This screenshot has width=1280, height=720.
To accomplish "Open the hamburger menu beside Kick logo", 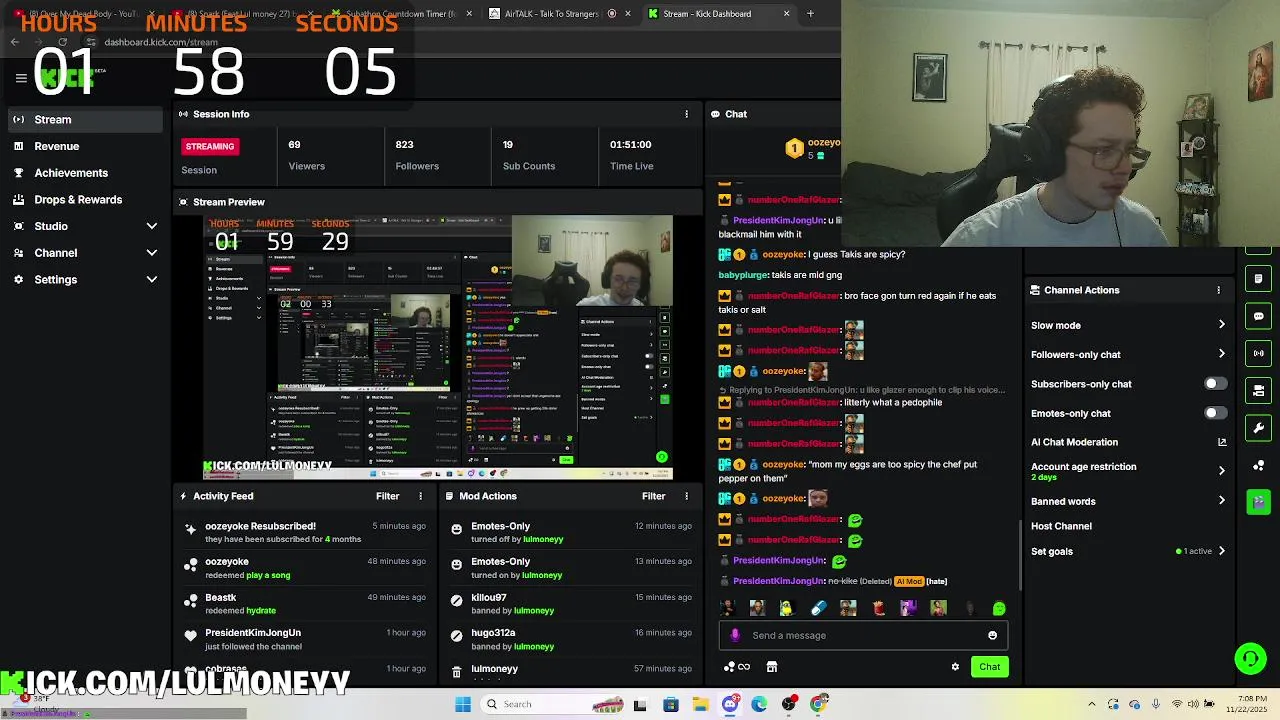I will click(21, 78).
